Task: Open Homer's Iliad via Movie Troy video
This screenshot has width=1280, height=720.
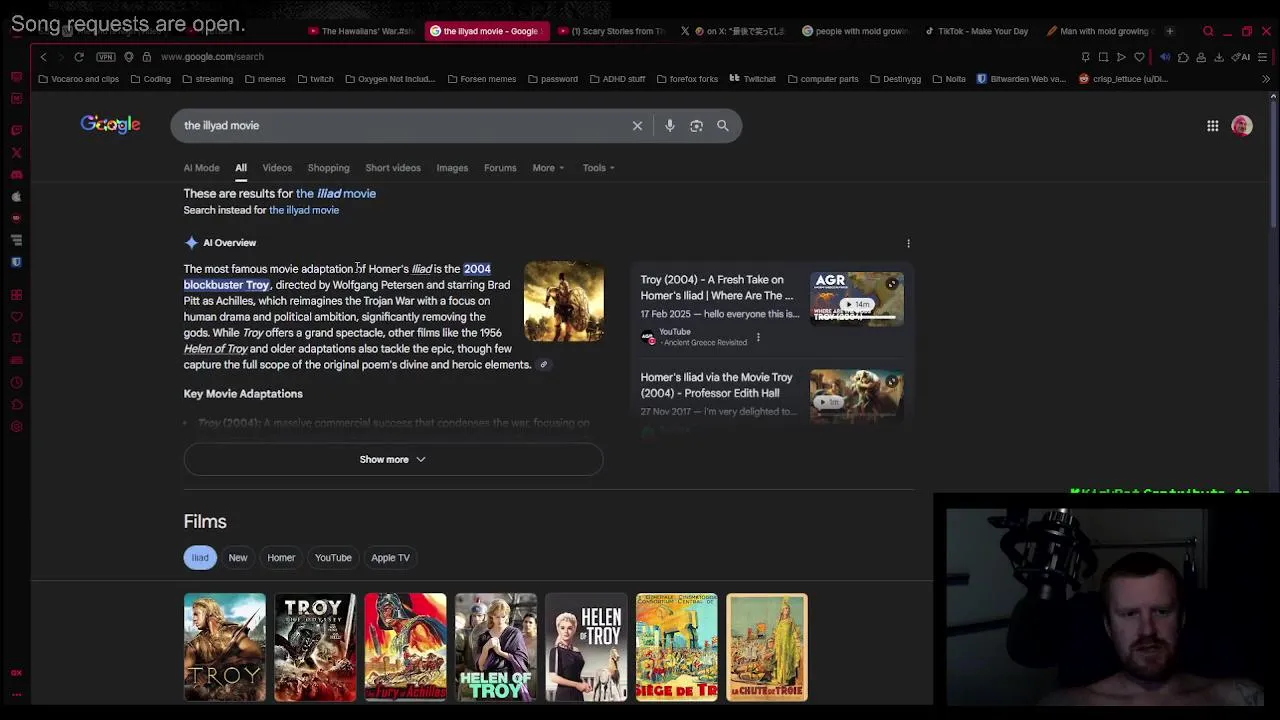Action: [717, 385]
